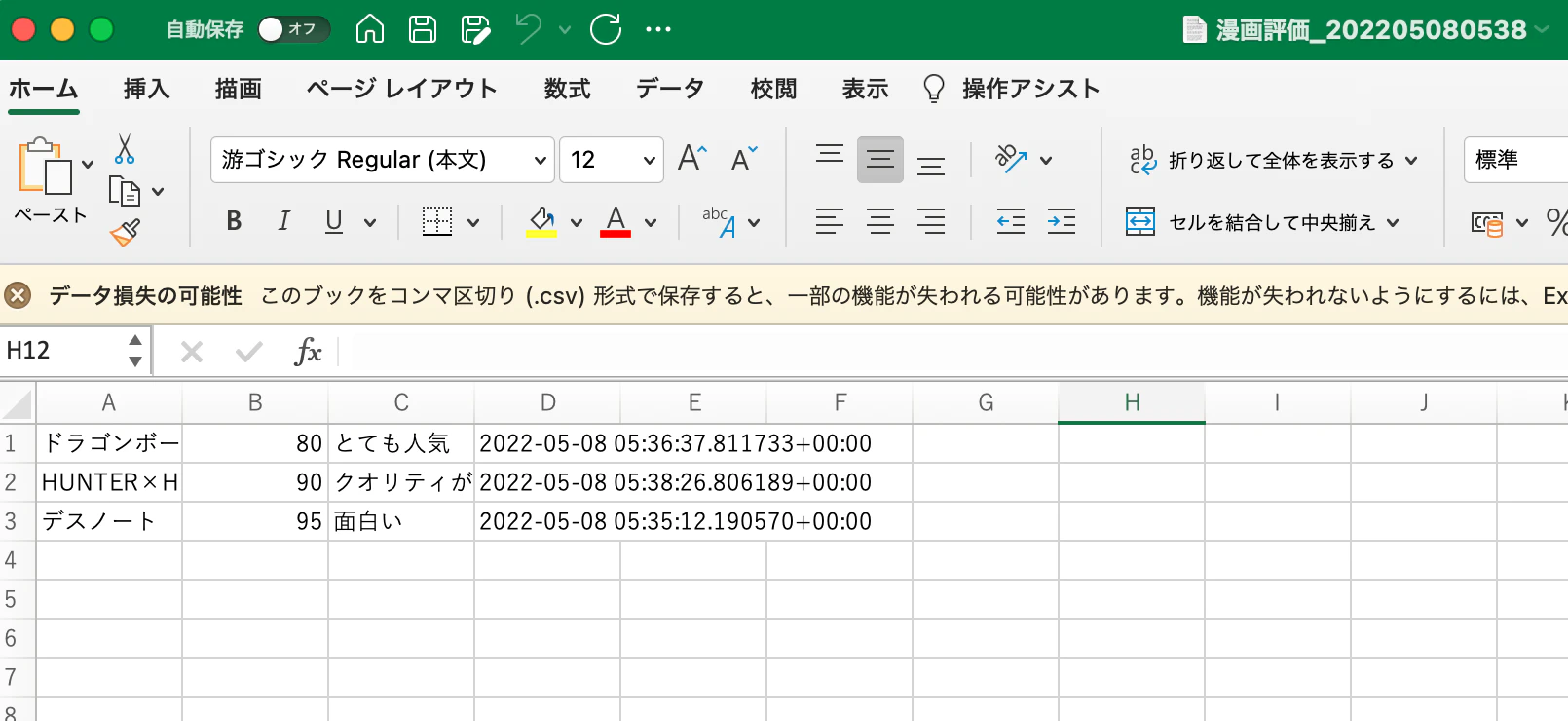Select the Format Painter brush
1568x721 pixels.
click(x=126, y=232)
